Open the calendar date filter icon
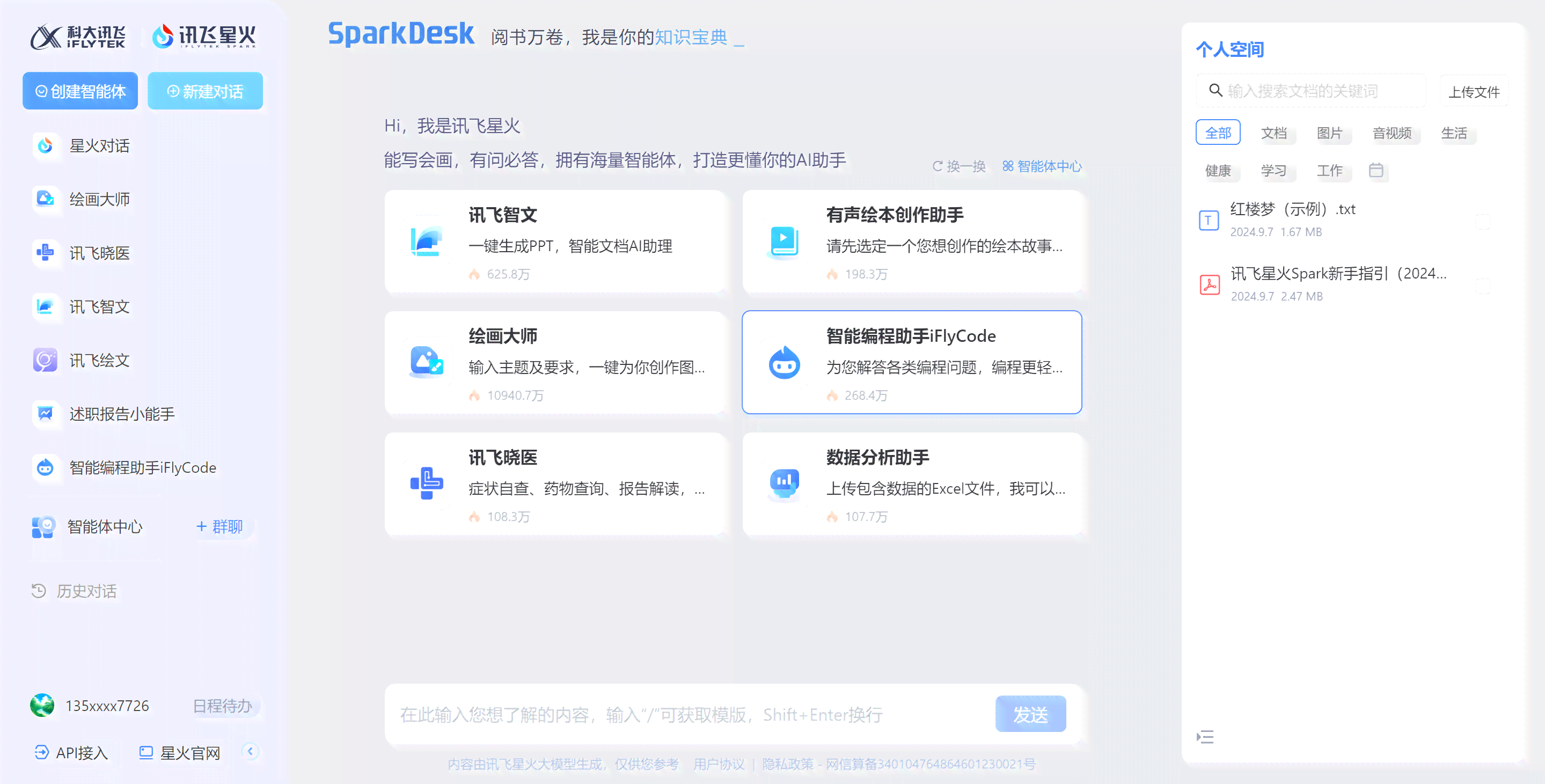Viewport: 1545px width, 784px height. pyautogui.click(x=1376, y=170)
